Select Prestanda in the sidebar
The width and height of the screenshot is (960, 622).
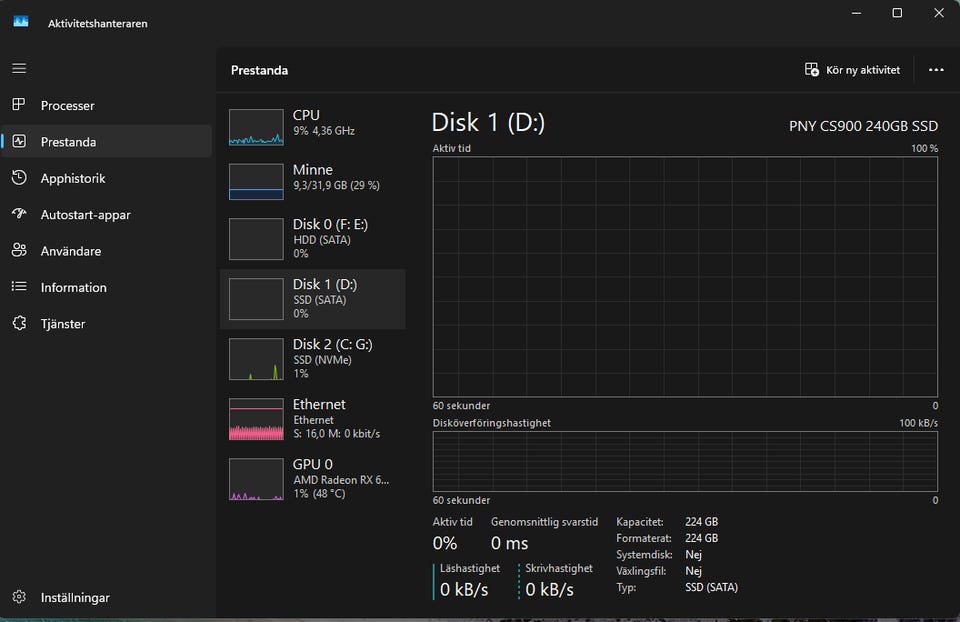coord(107,141)
